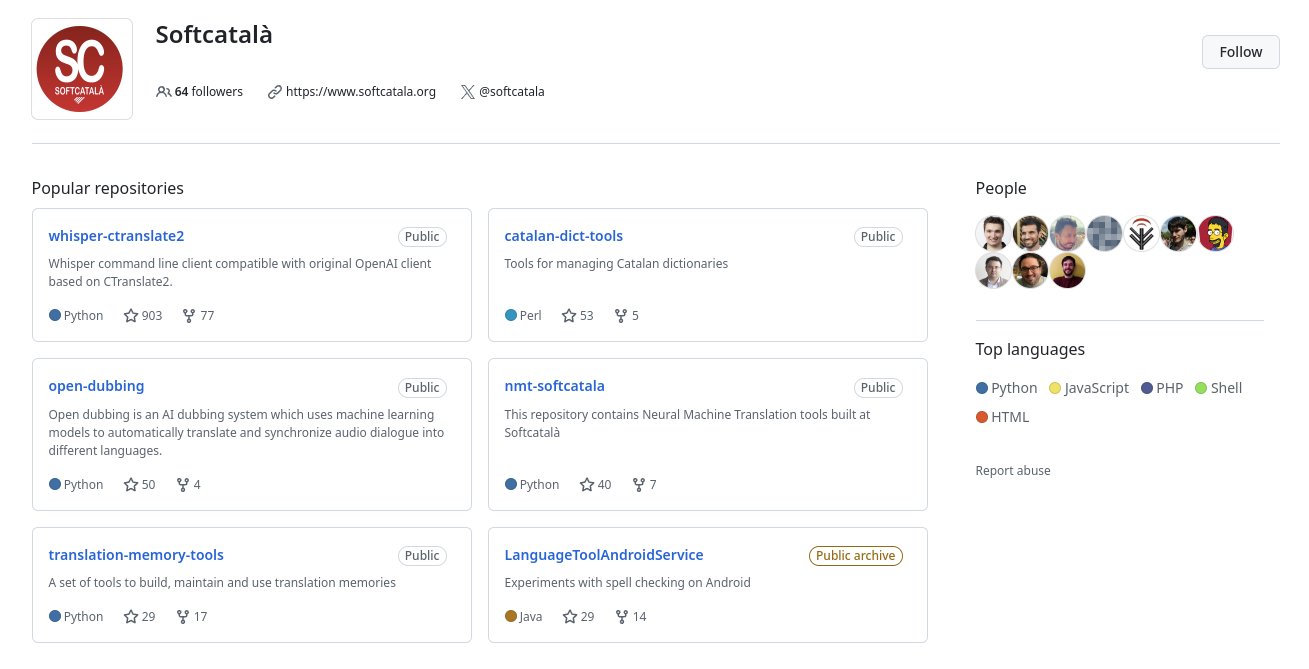Click the Python label on nmt-softcatala card
Image resolution: width=1309 pixels, height=669 pixels.
click(539, 485)
